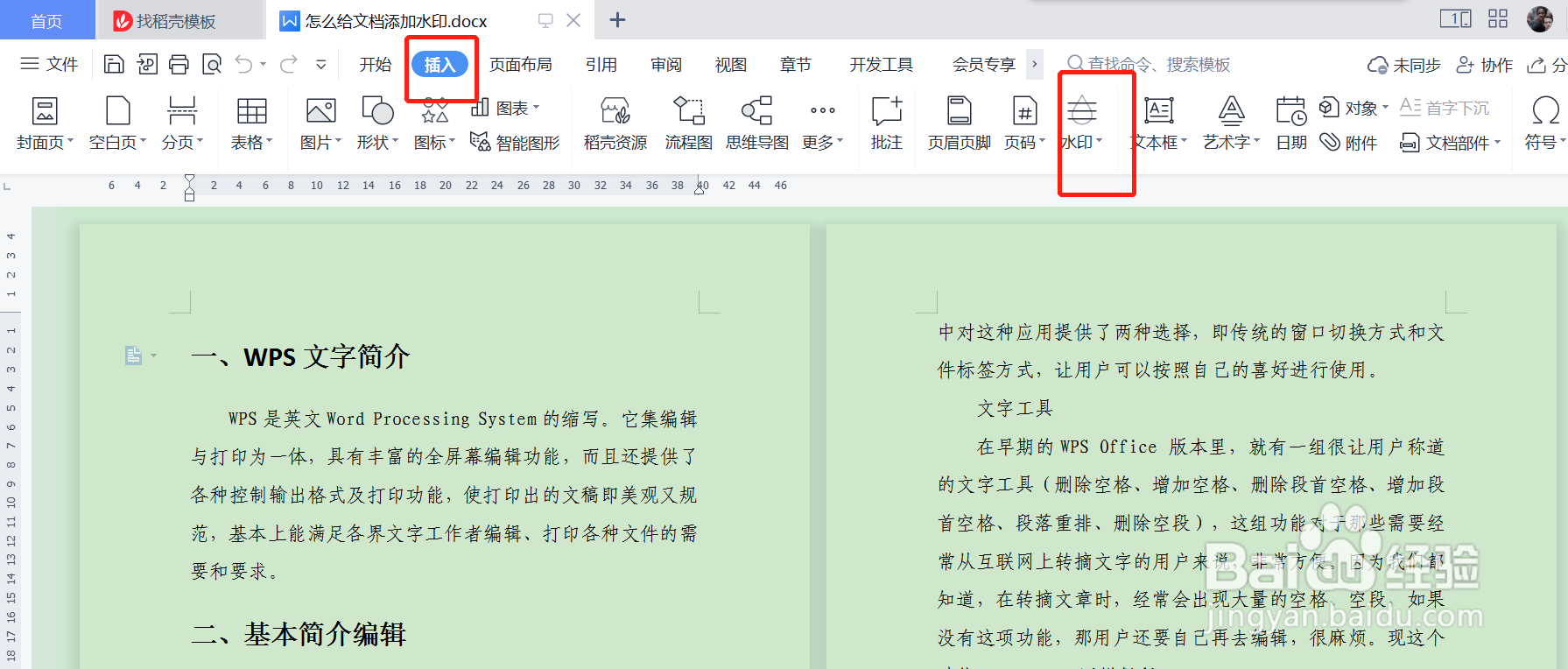
Task: Open the 页面布局 (Page Layout) tab
Action: [521, 64]
